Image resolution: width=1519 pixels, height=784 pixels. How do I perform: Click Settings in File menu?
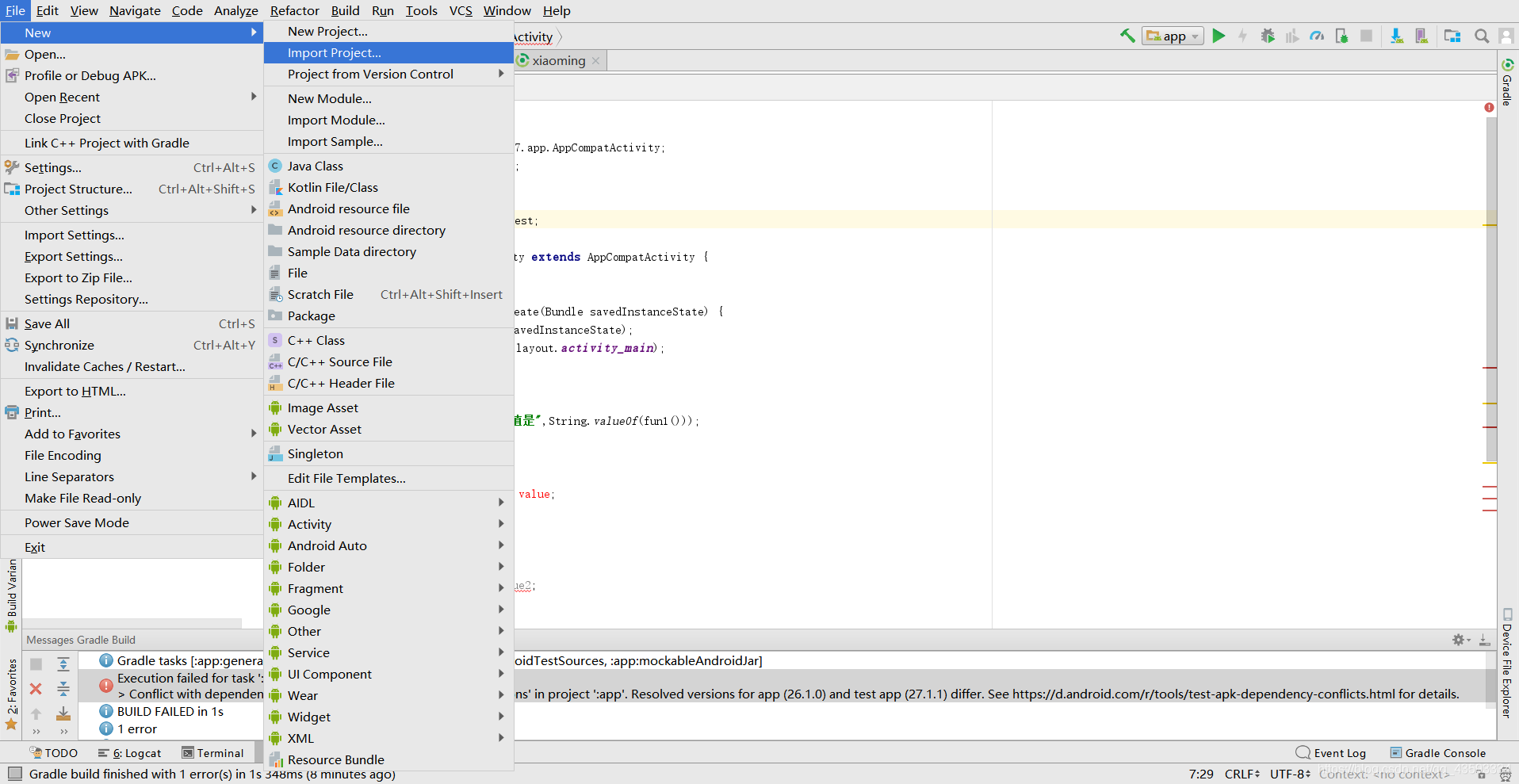[132, 167]
